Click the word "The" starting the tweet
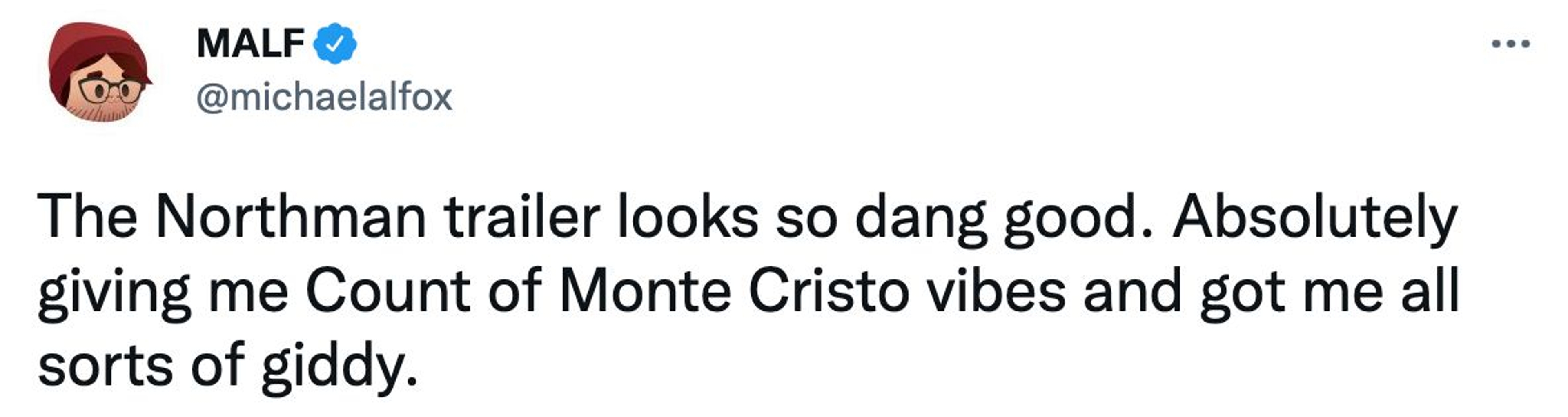Image resolution: width=1568 pixels, height=417 pixels. [88, 217]
